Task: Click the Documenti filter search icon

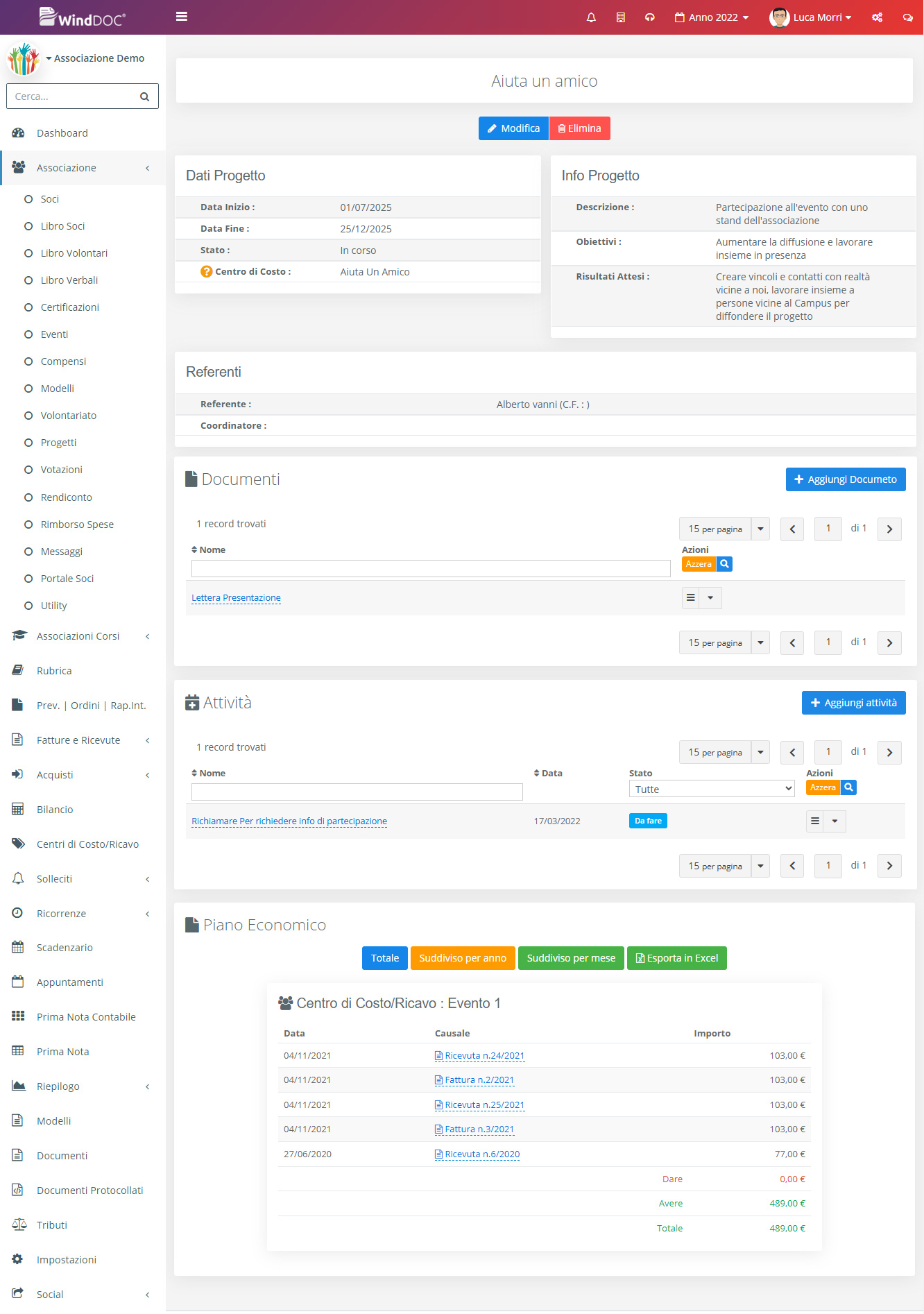Action: click(724, 564)
